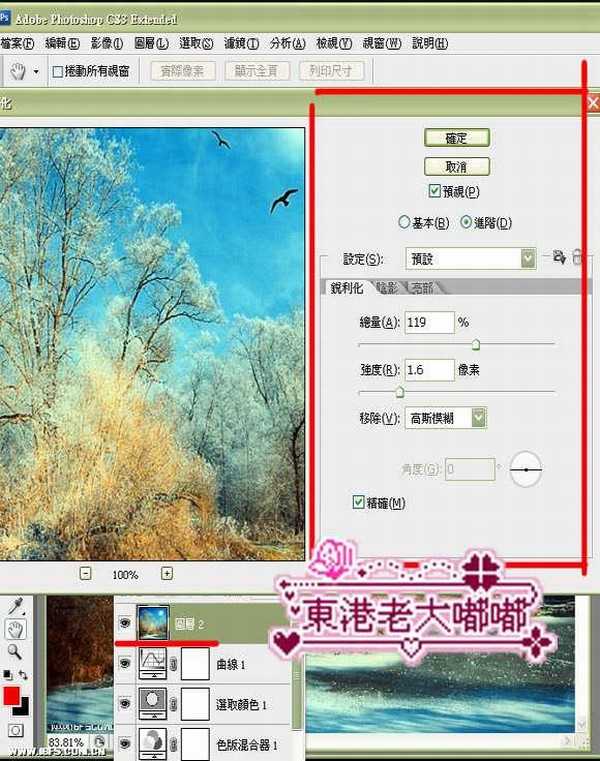The width and height of the screenshot is (600, 761).
Task: Click the save settings icon beside 設定 dropdown
Action: coord(559,258)
